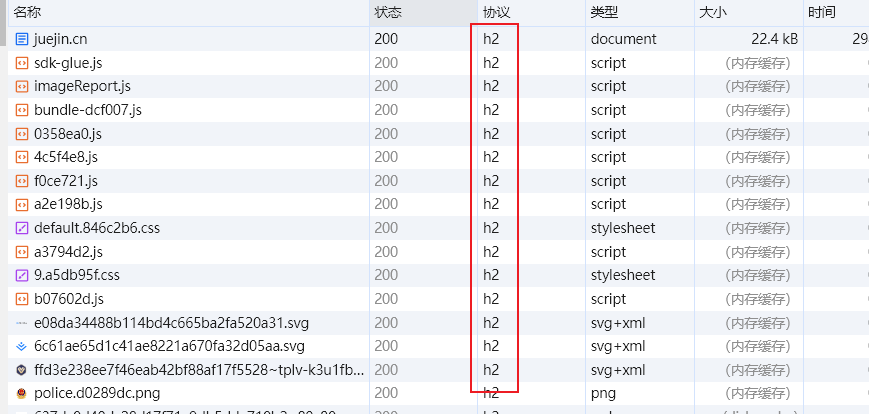Click the icon beside e08da34488b114bd4c665ba2fa520a31.svg
This screenshot has height=414, width=869.
click(x=21, y=323)
